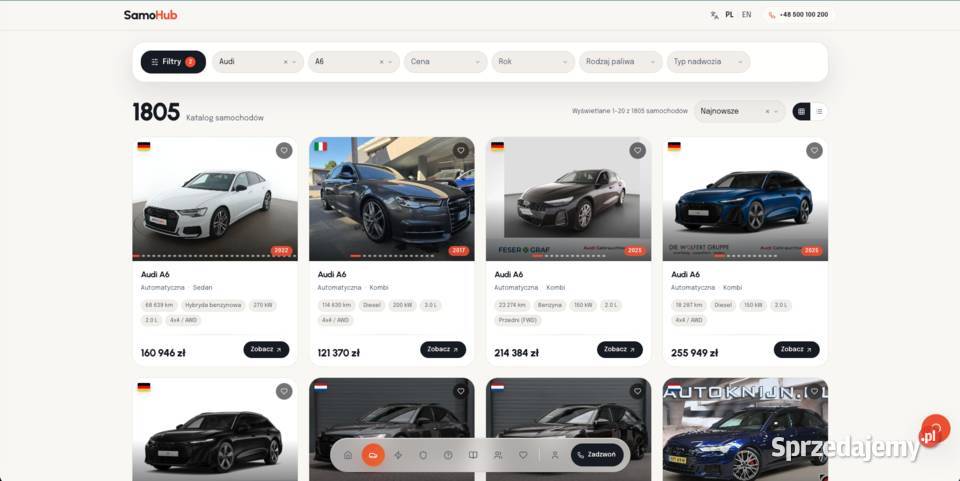Open favorites heart icon in bottom navigation bar
The height and width of the screenshot is (481, 960).
pyautogui.click(x=523, y=455)
